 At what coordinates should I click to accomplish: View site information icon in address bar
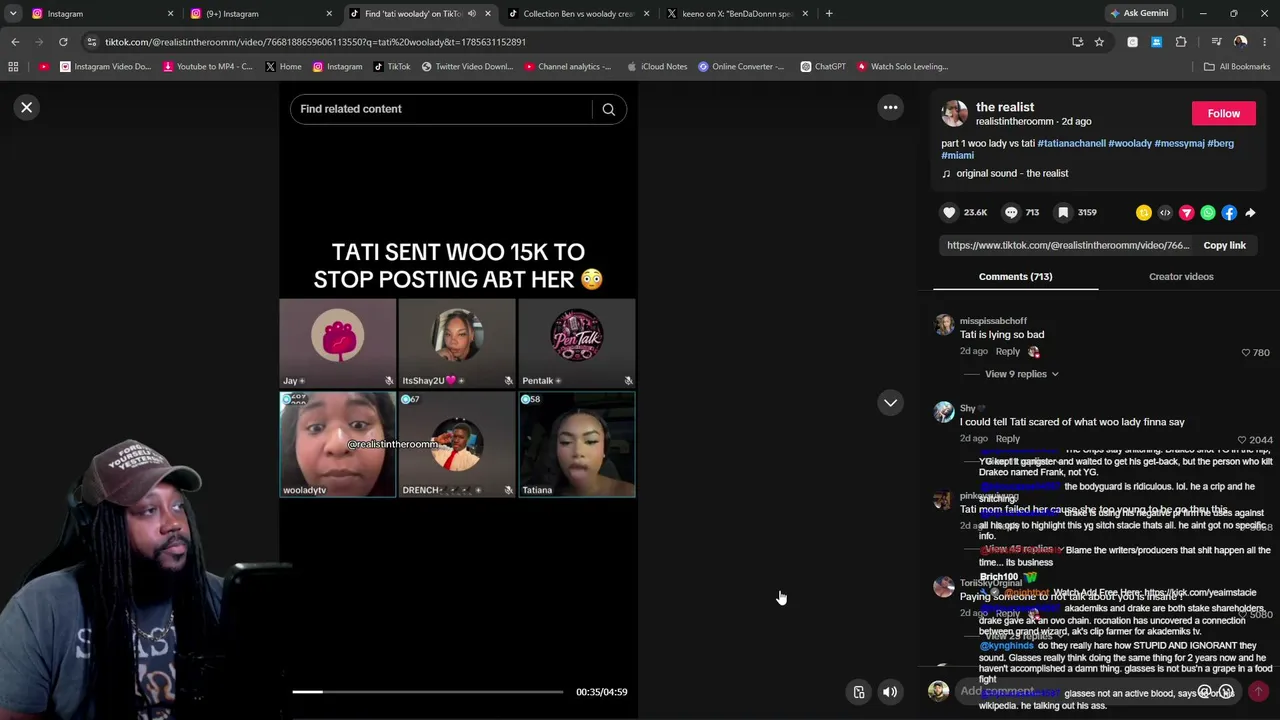point(92,42)
